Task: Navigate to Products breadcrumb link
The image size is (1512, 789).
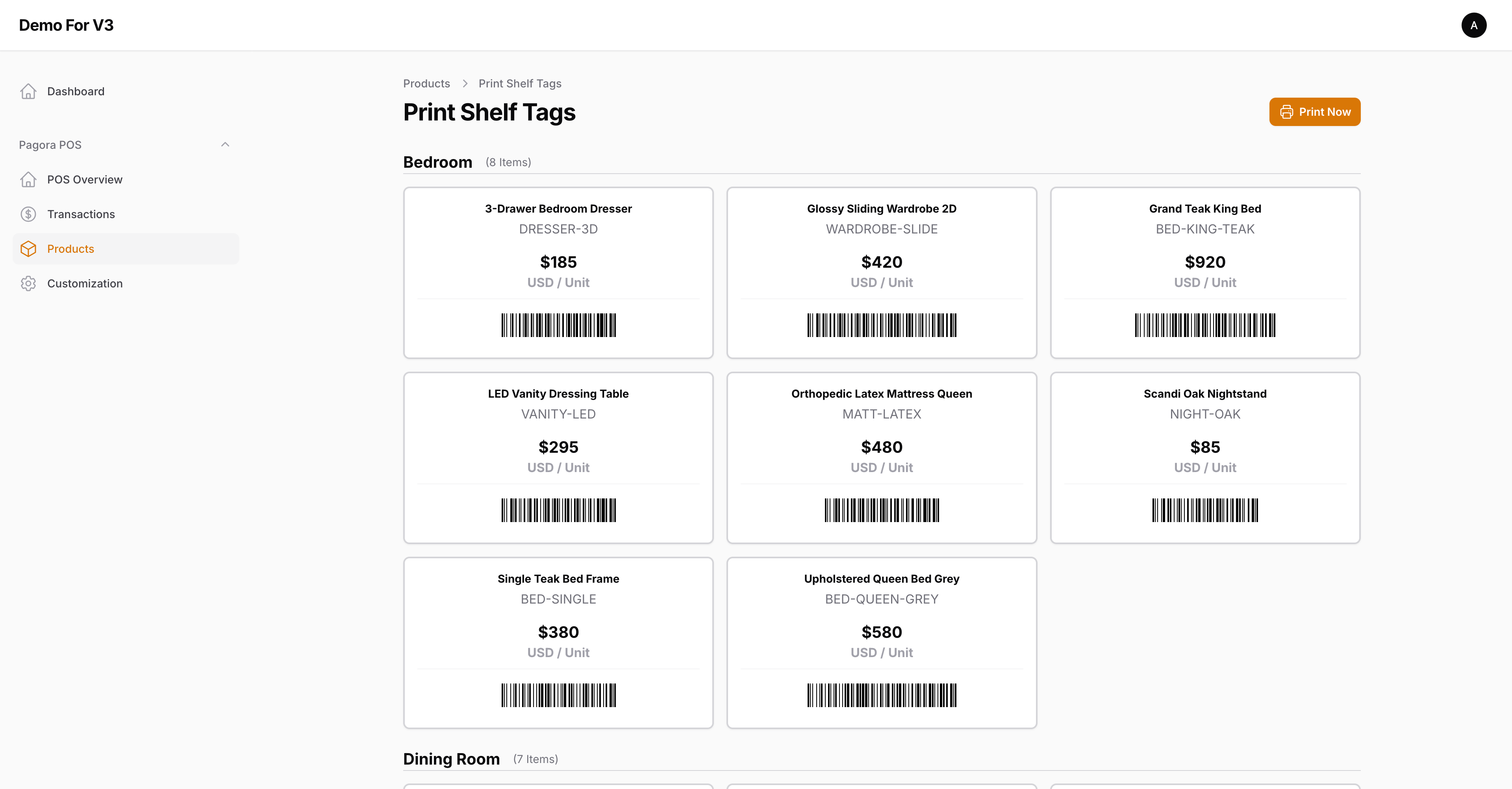Action: 426,84
